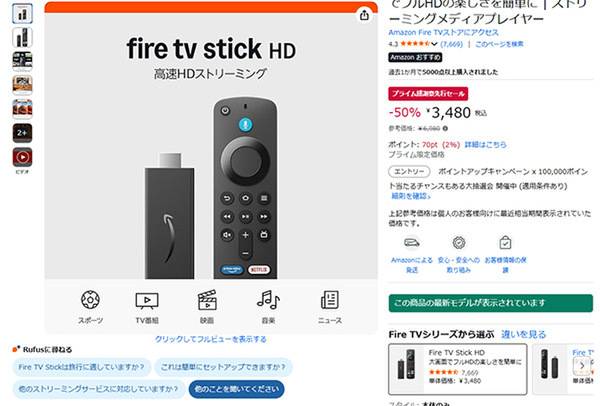Click the Rufus logo icon
The image size is (600, 406).
(16, 349)
